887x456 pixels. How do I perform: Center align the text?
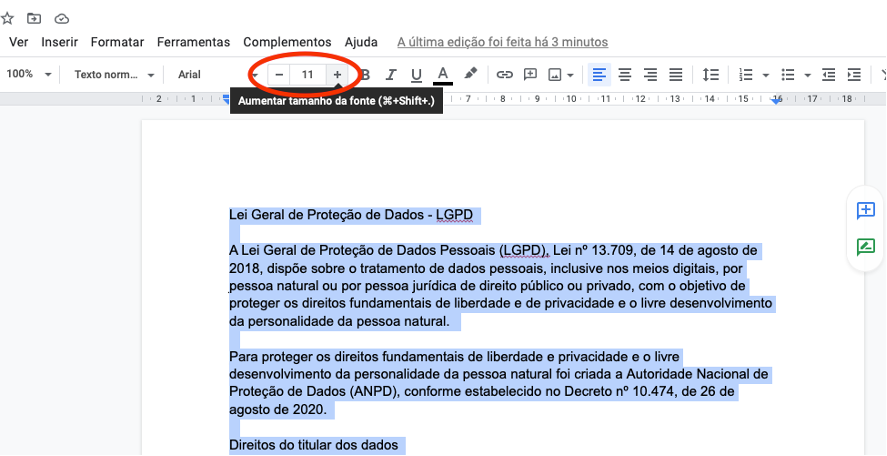pyautogui.click(x=625, y=74)
